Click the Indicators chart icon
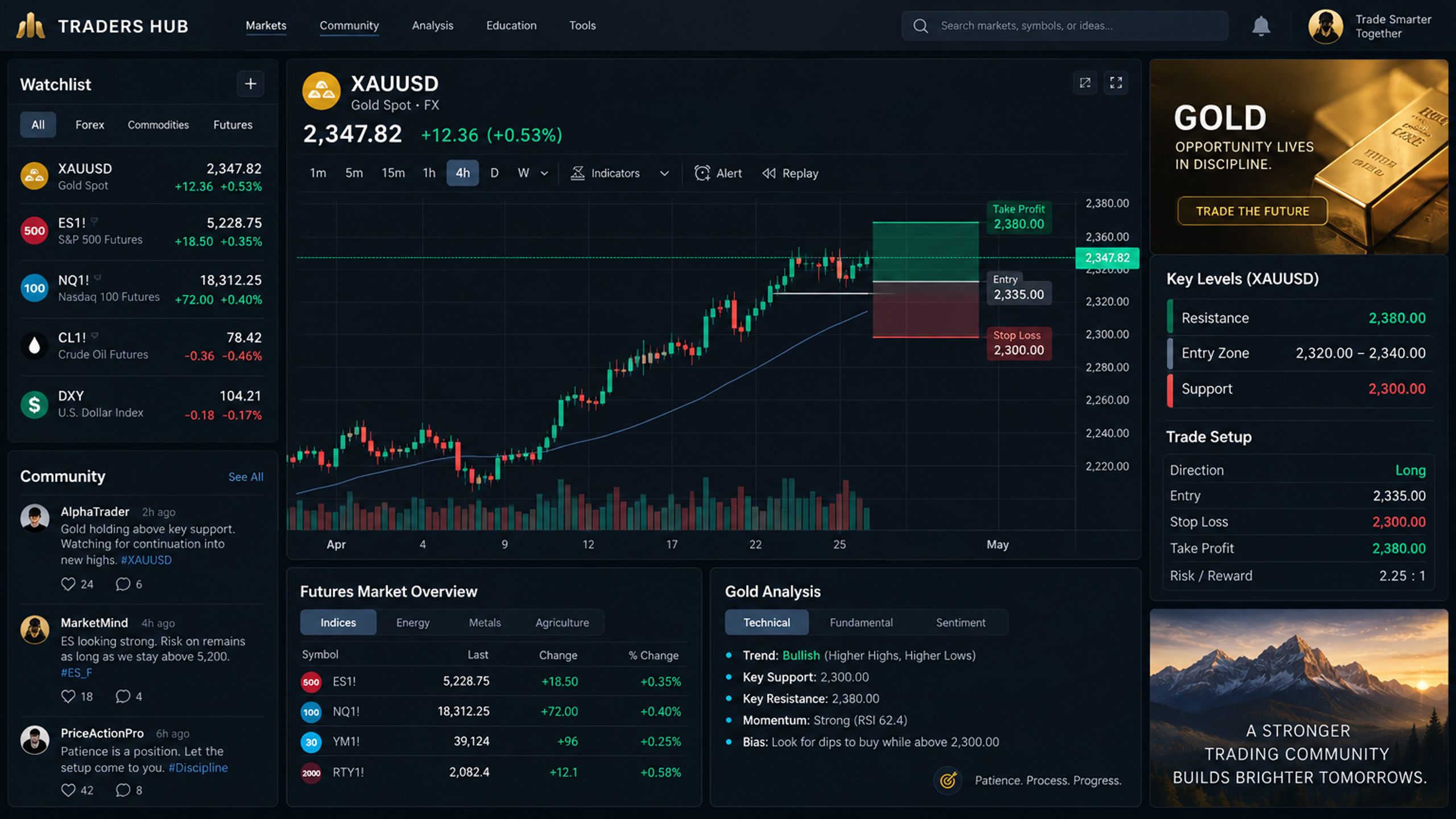 pyautogui.click(x=577, y=173)
